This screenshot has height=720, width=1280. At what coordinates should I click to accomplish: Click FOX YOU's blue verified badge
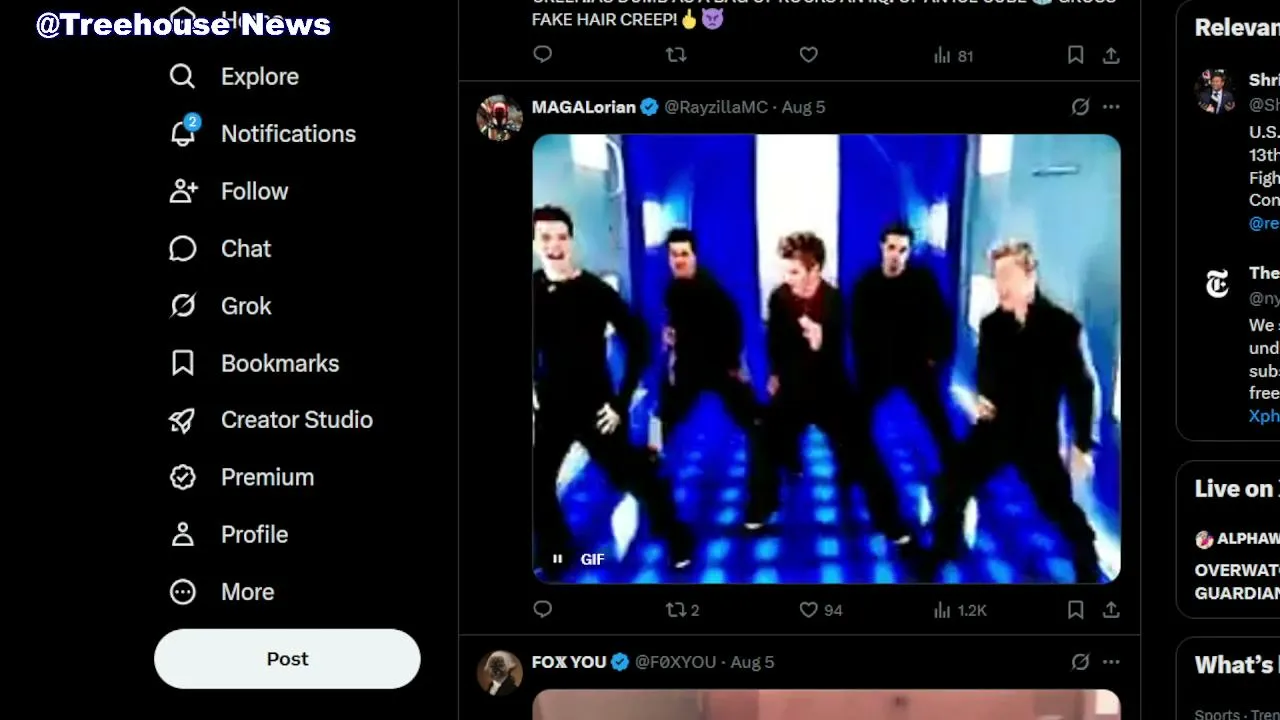click(620, 662)
